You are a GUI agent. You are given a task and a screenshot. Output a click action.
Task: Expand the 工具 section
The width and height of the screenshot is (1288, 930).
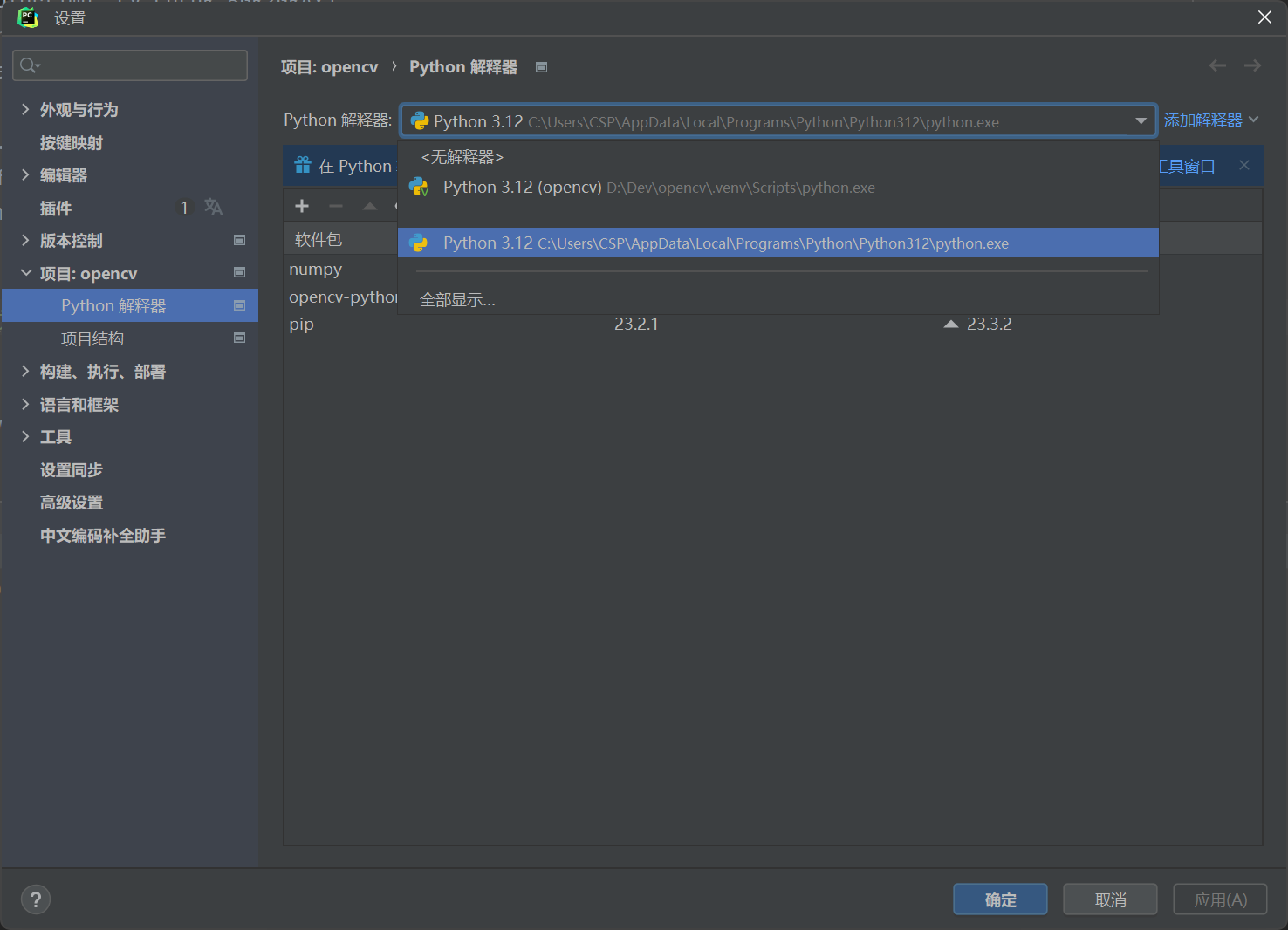(x=25, y=436)
